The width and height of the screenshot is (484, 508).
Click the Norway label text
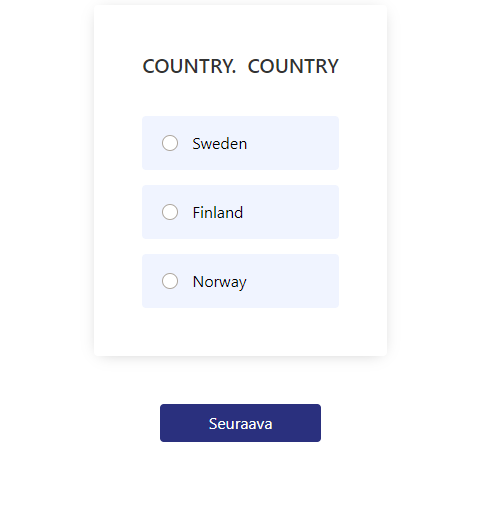(x=220, y=282)
